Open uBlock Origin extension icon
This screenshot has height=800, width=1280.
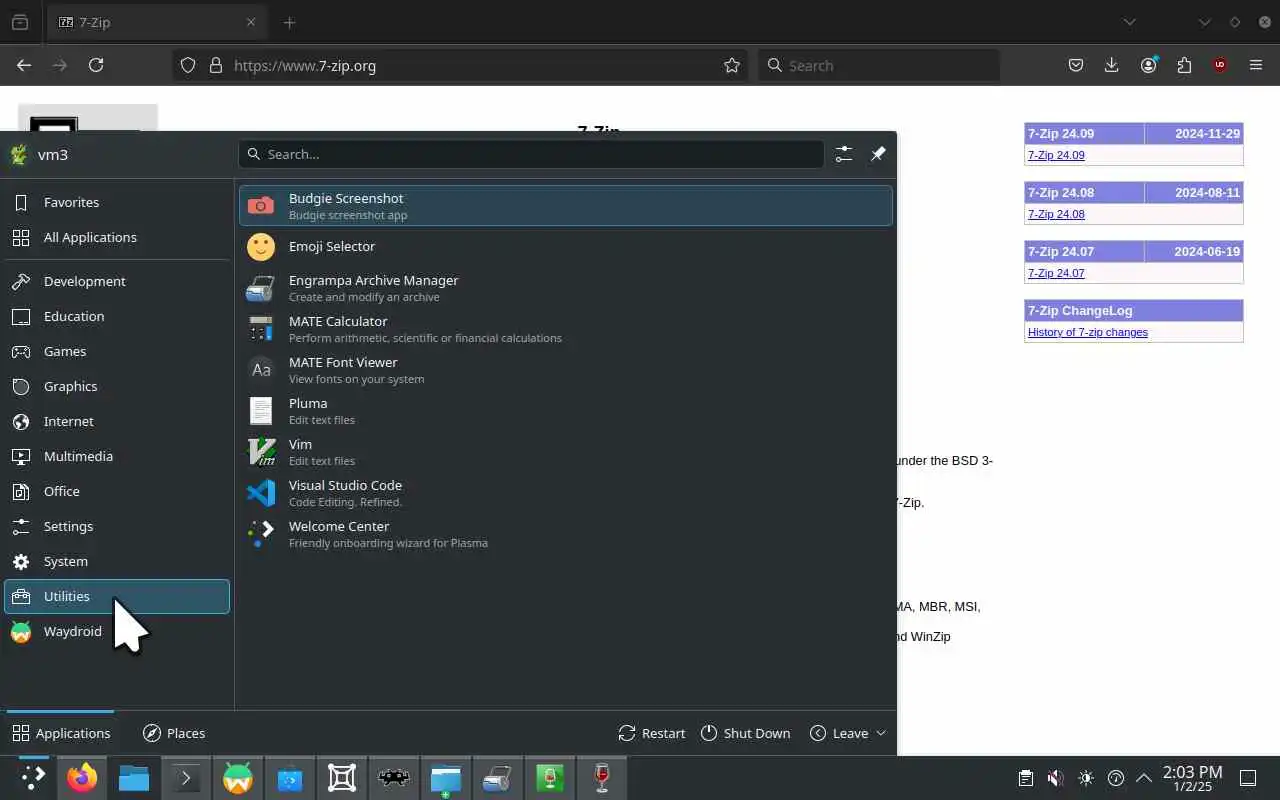coord(1220,65)
